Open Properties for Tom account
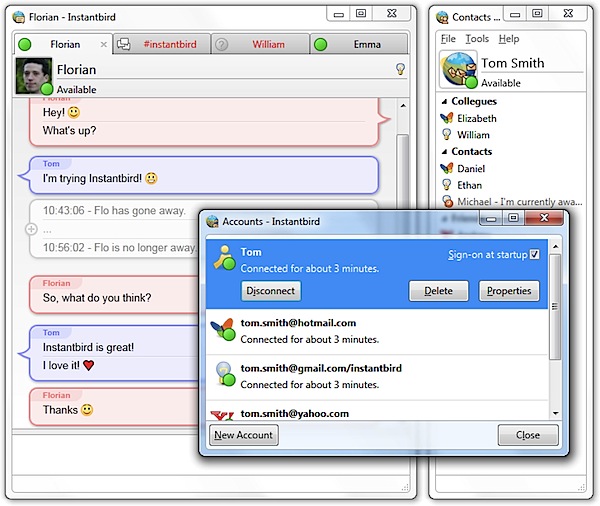 coord(509,291)
